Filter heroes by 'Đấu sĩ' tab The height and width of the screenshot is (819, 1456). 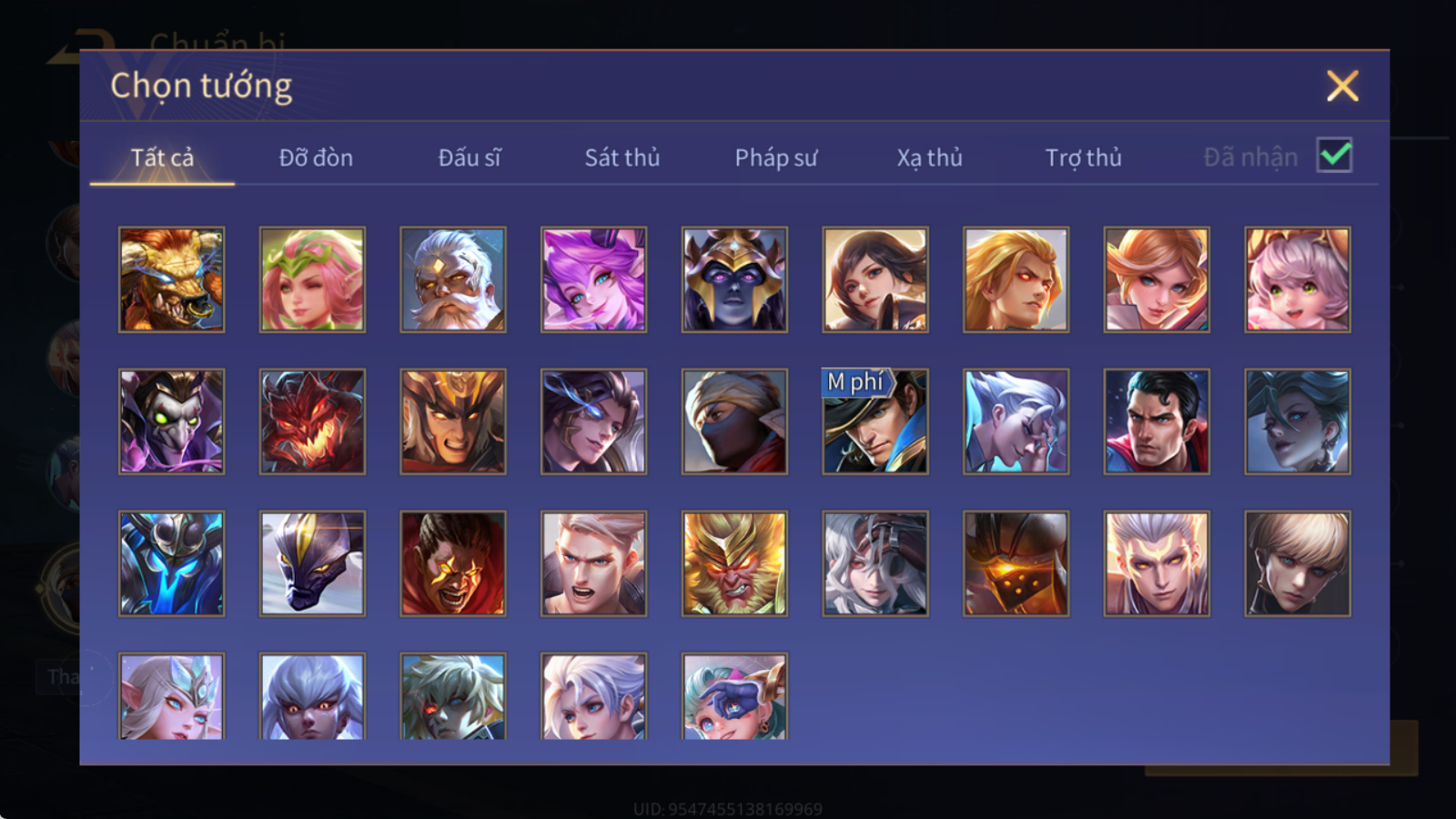[470, 157]
